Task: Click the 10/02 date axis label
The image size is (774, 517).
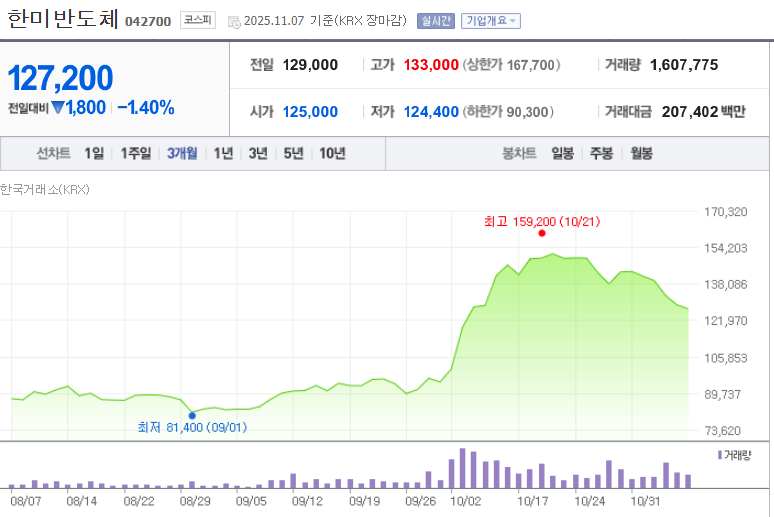Action: point(465,502)
